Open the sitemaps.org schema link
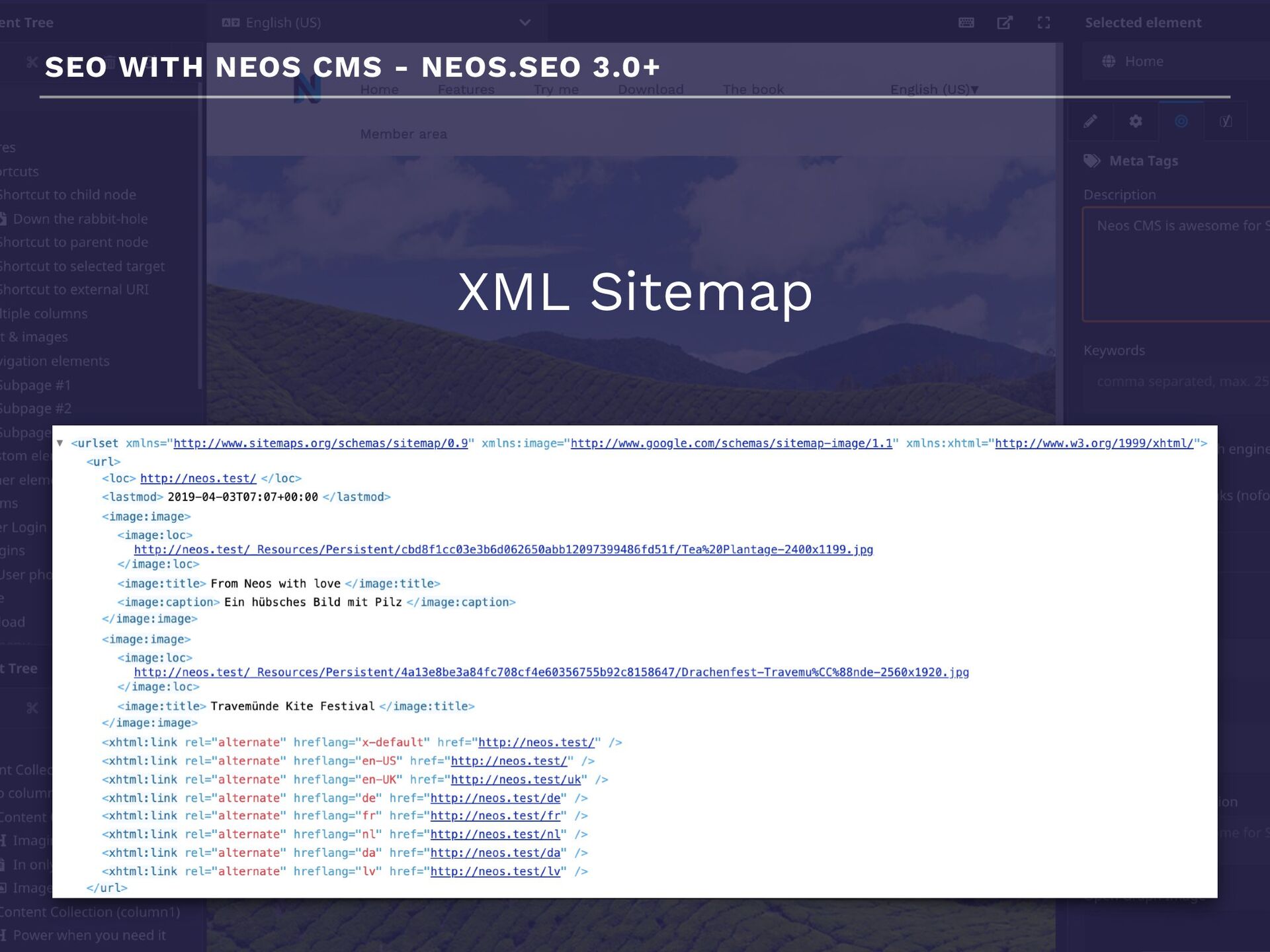The width and height of the screenshot is (1270, 952). point(320,444)
